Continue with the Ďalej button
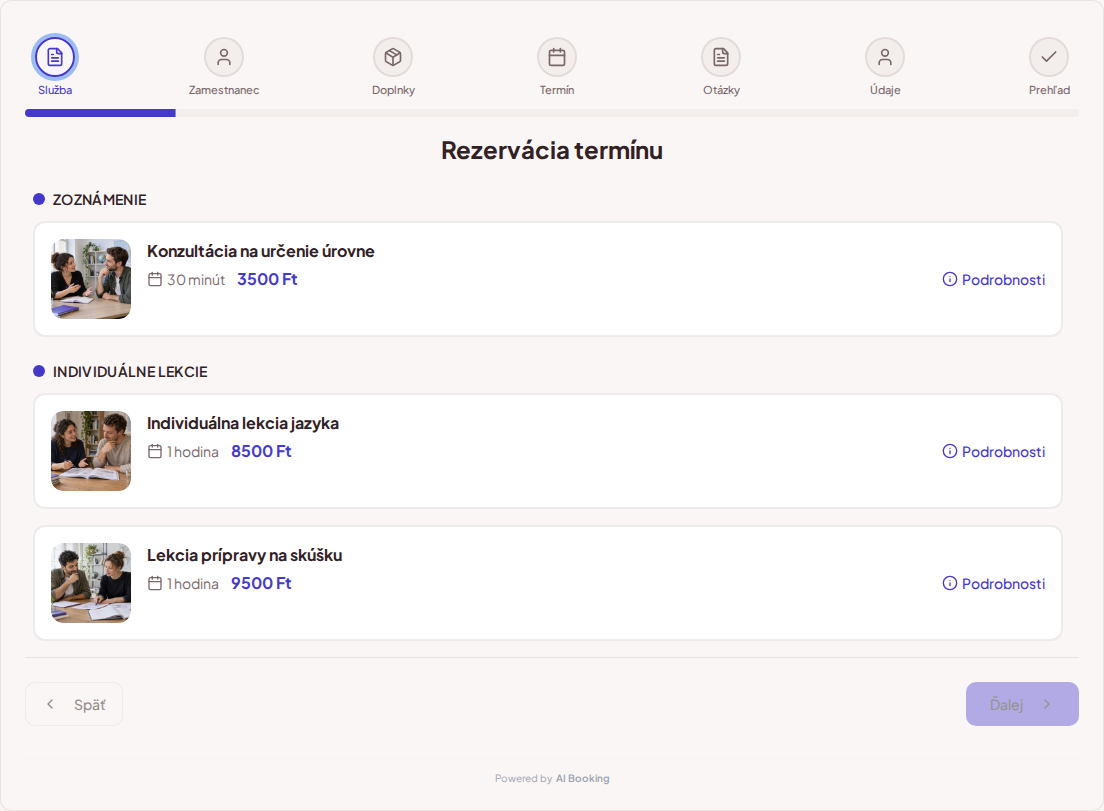Screen dimensions: 1104x811 pos(1022,704)
